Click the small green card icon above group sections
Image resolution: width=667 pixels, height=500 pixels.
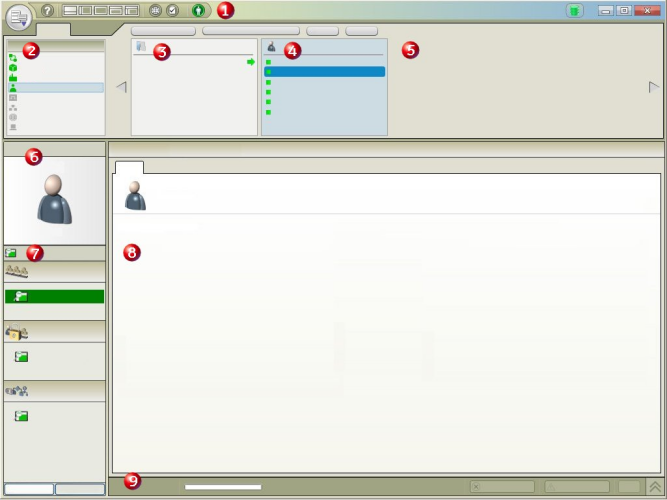[x=11, y=253]
